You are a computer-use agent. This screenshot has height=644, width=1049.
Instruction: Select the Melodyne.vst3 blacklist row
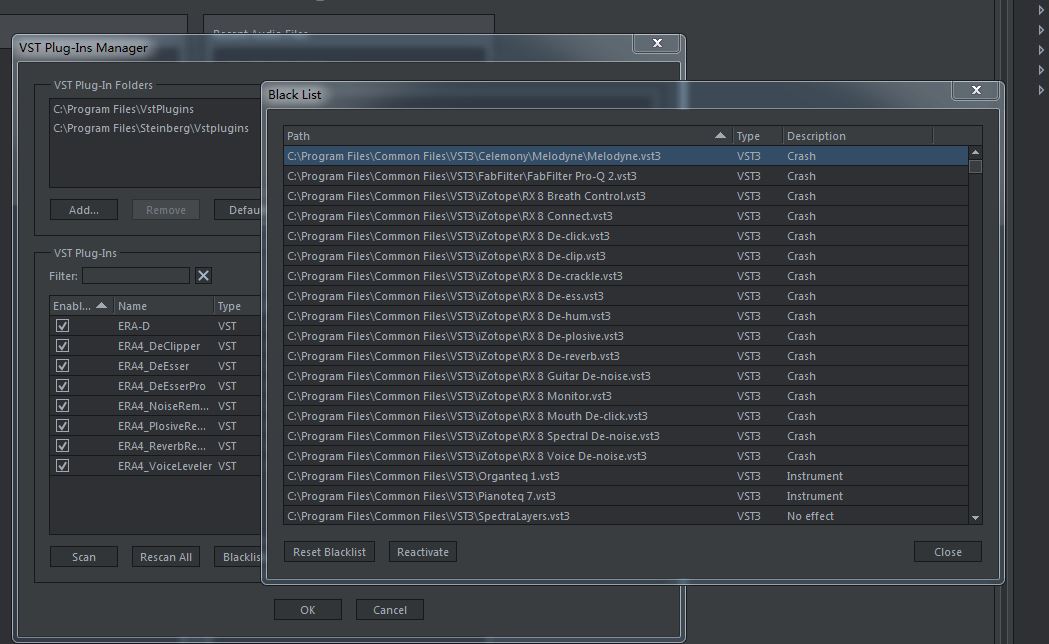[x=474, y=156]
